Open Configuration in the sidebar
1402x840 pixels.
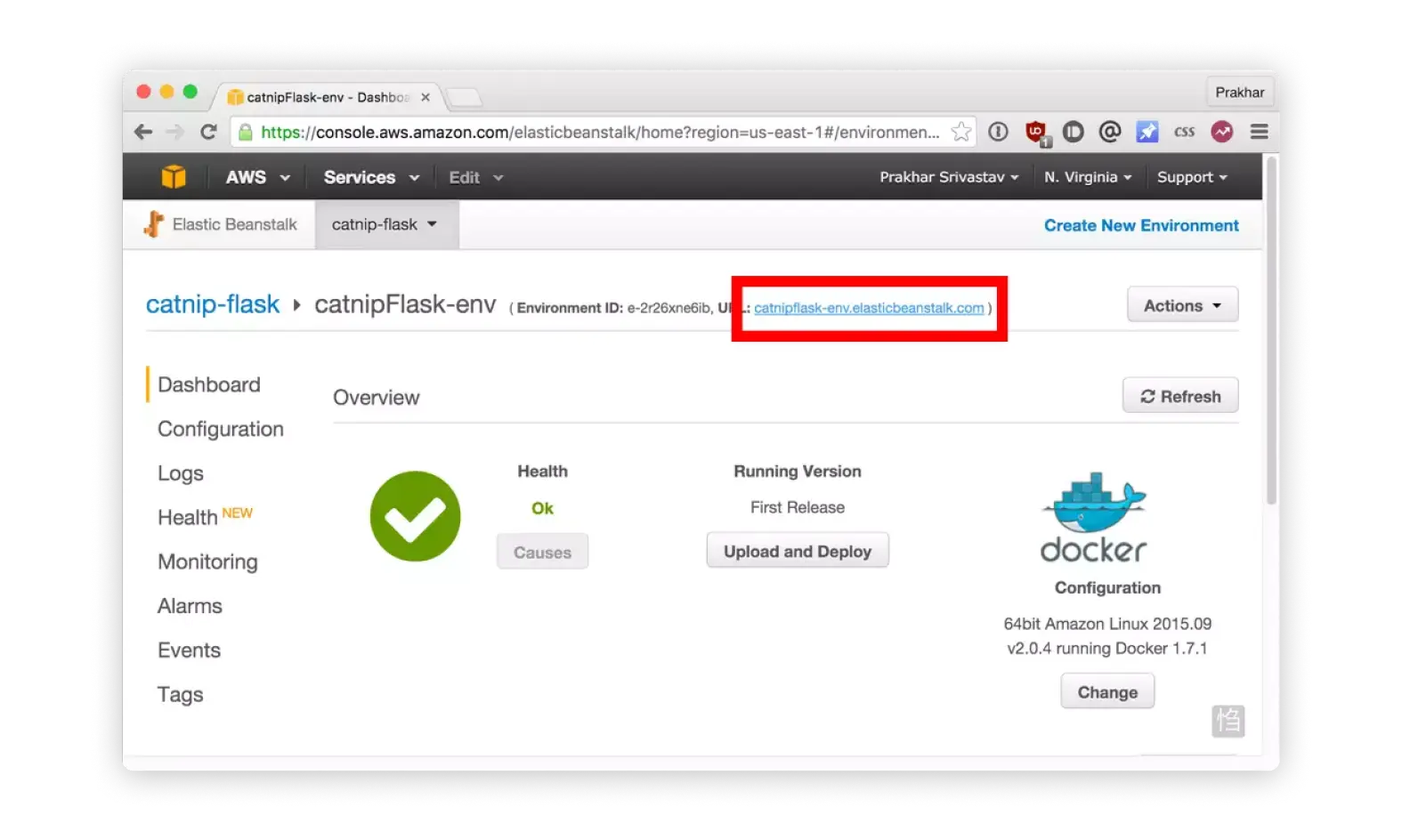click(221, 429)
